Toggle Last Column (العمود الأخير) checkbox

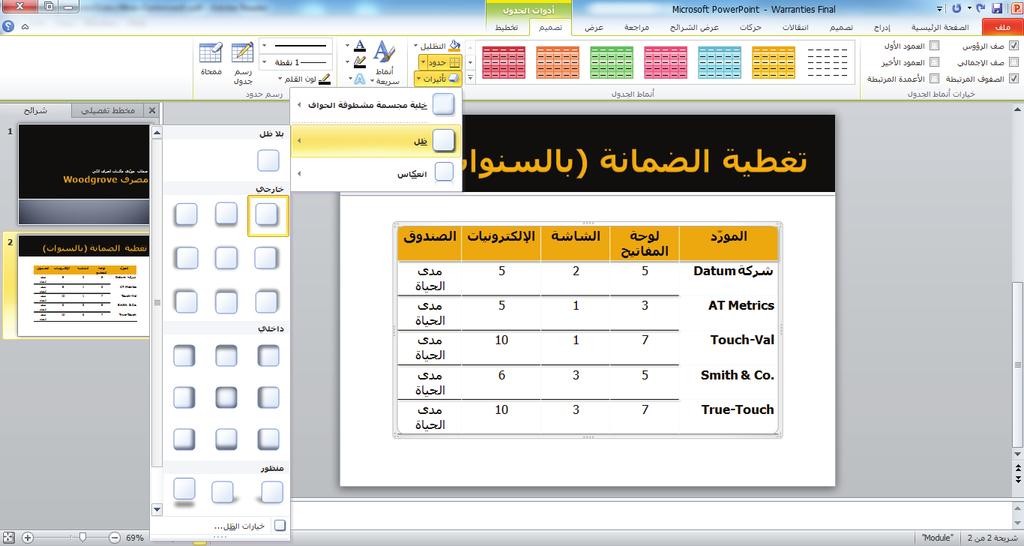935,62
